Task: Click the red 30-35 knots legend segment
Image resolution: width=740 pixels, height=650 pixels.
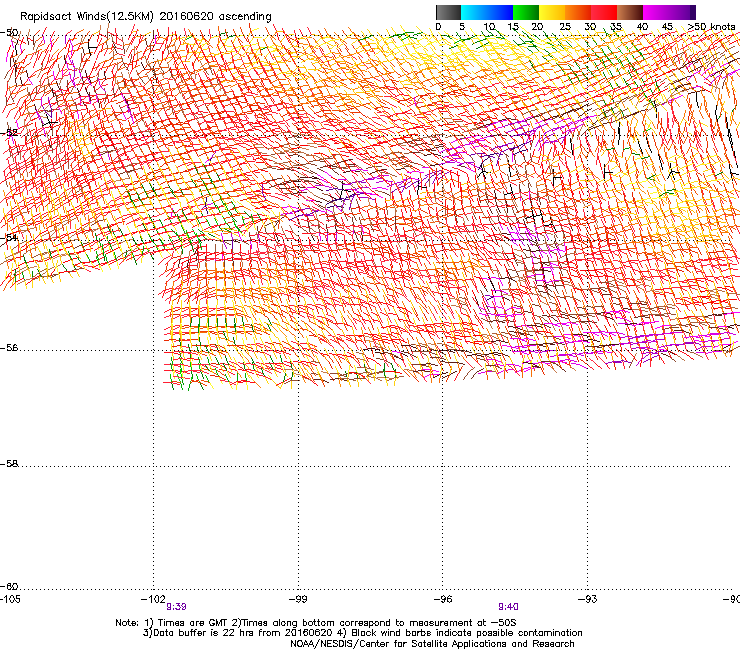Action: pos(604,12)
